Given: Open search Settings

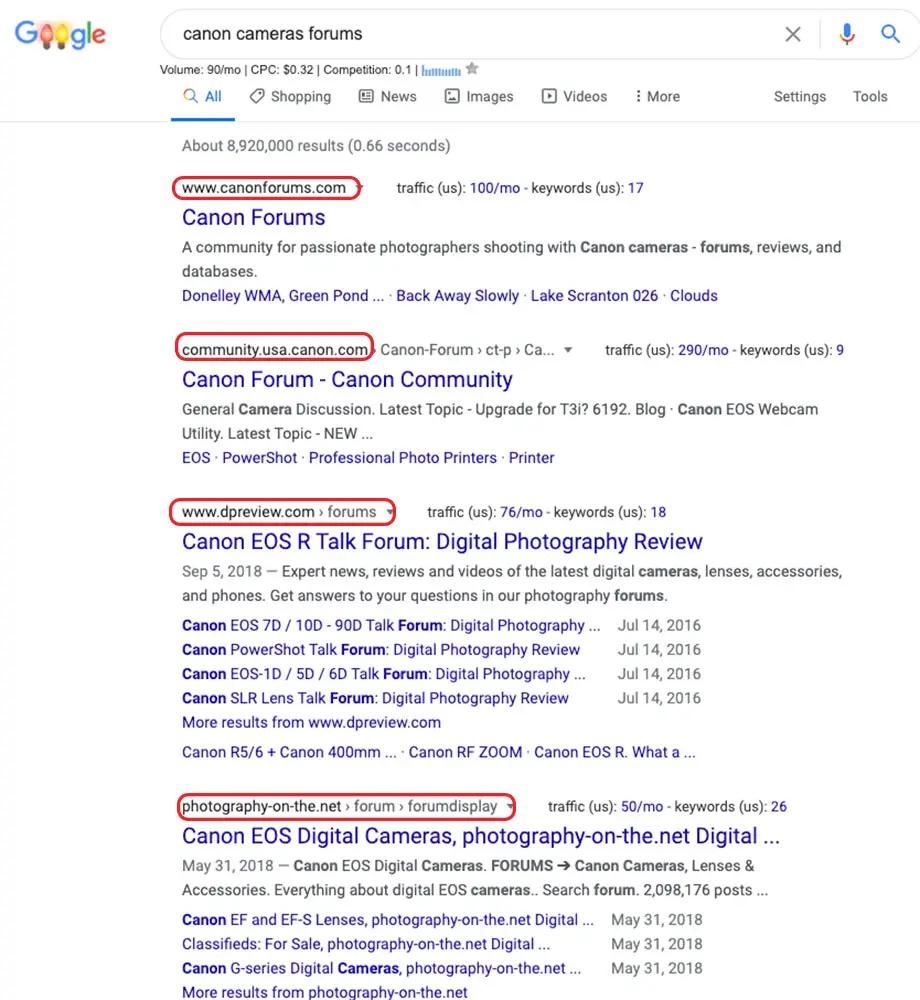Looking at the screenshot, I should [x=800, y=96].
